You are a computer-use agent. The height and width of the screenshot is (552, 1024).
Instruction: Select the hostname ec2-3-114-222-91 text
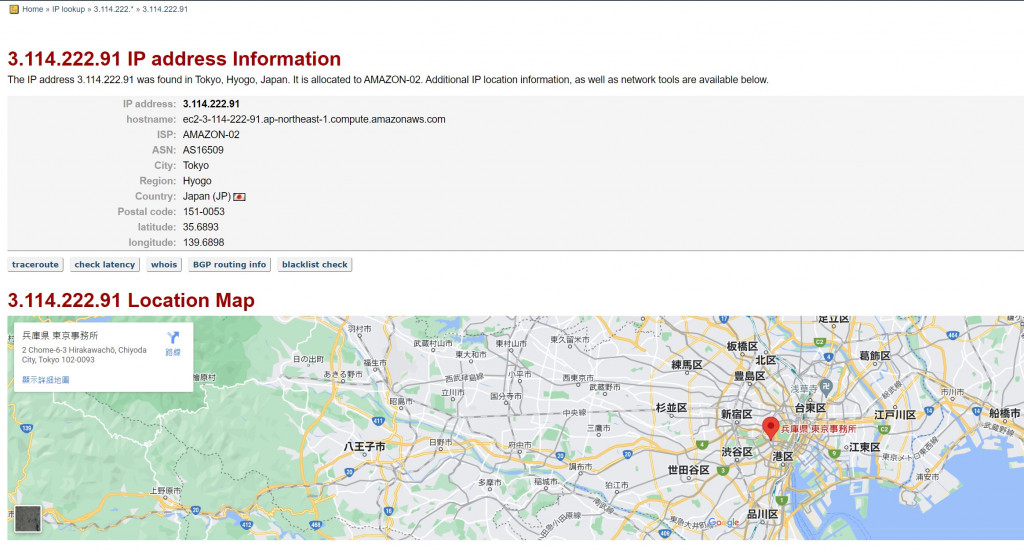tap(314, 120)
